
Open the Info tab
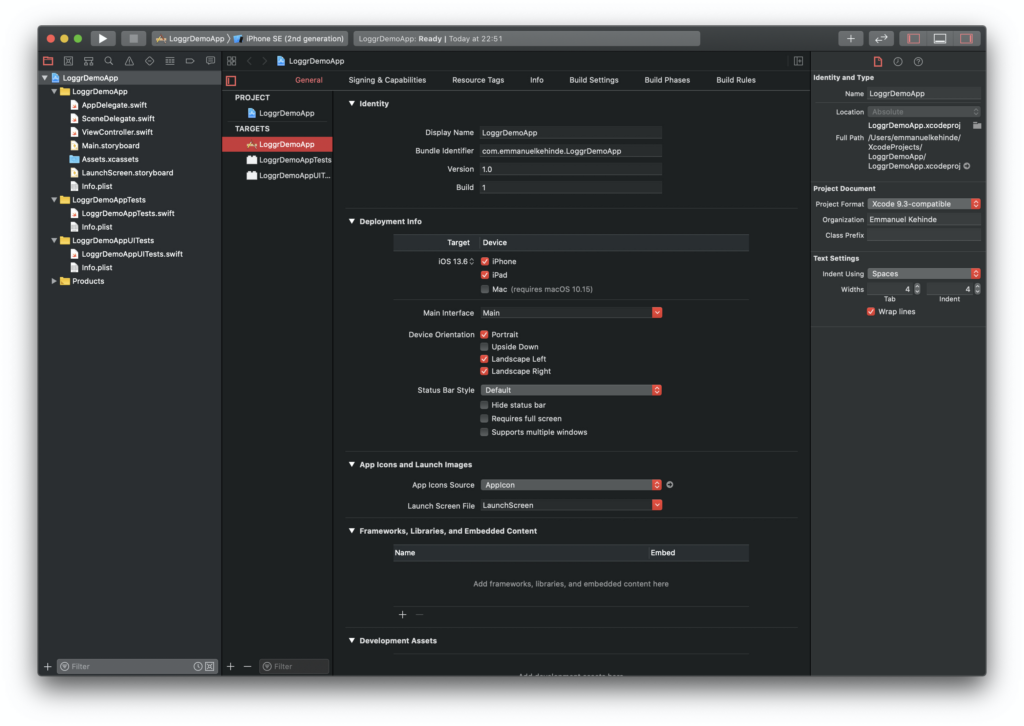pos(537,80)
